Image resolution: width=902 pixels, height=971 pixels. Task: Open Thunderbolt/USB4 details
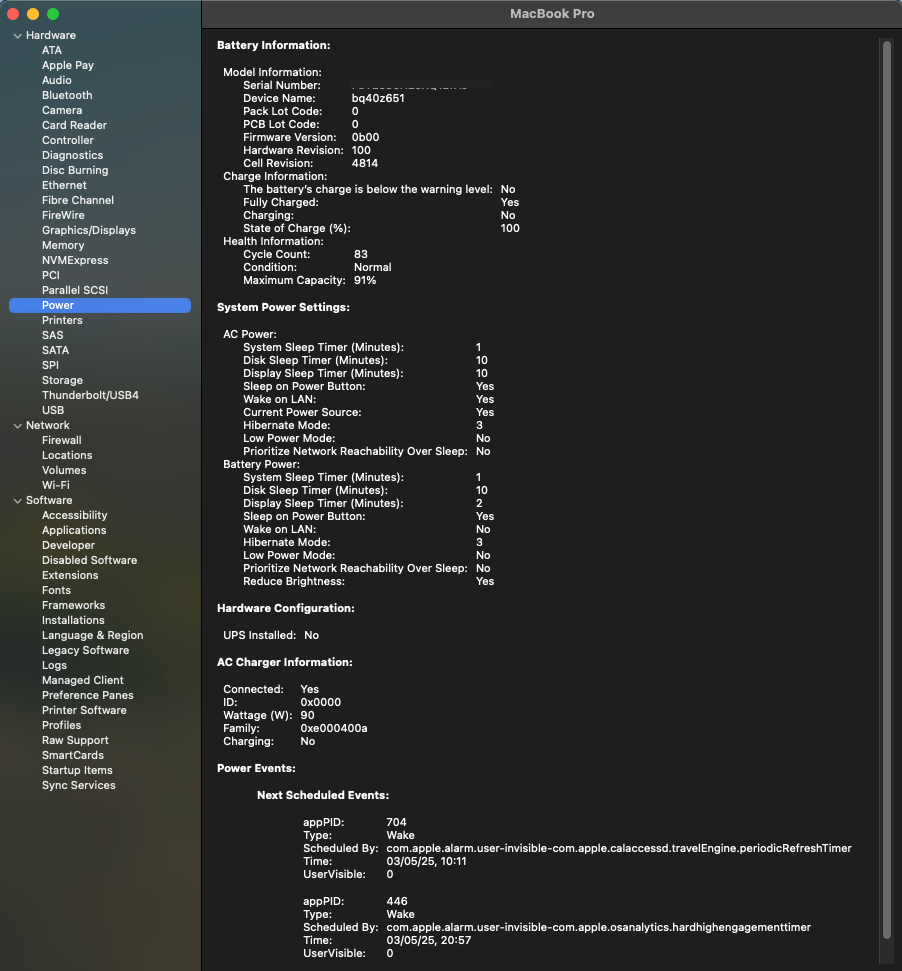click(90, 395)
